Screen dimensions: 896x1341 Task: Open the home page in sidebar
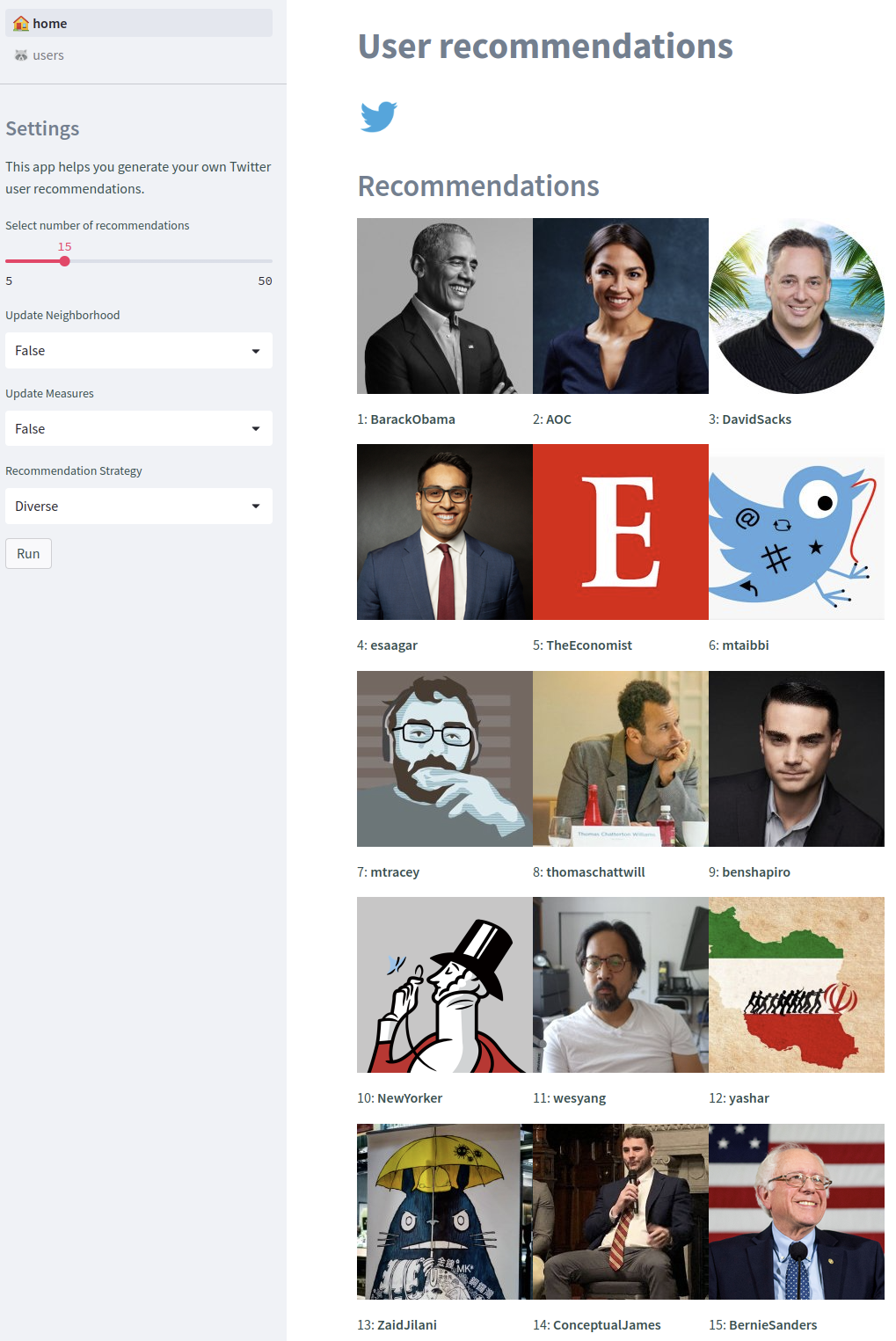pyautogui.click(x=139, y=24)
